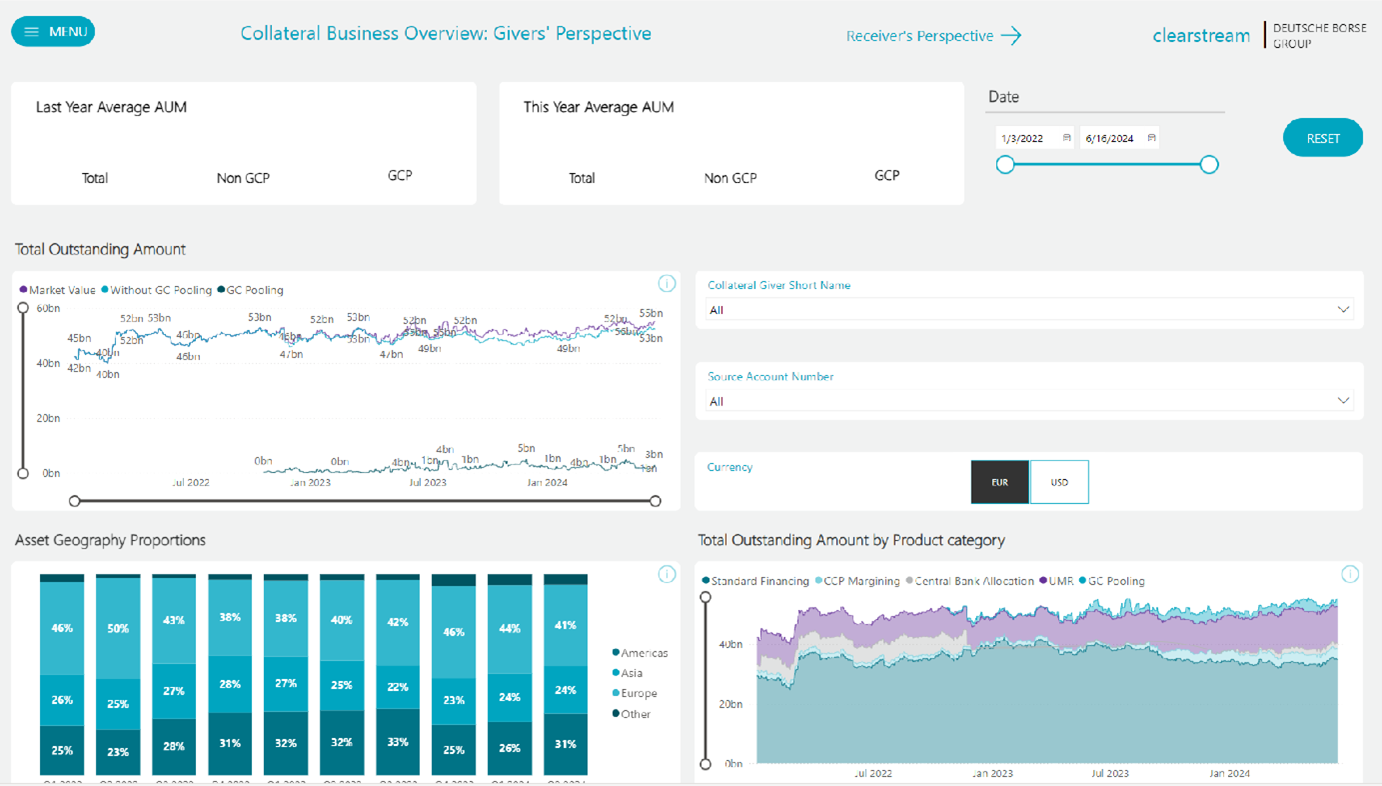Viewport: 1382px width, 786px height.
Task: Open the Receiver's Perspective page
Action: click(x=919, y=36)
